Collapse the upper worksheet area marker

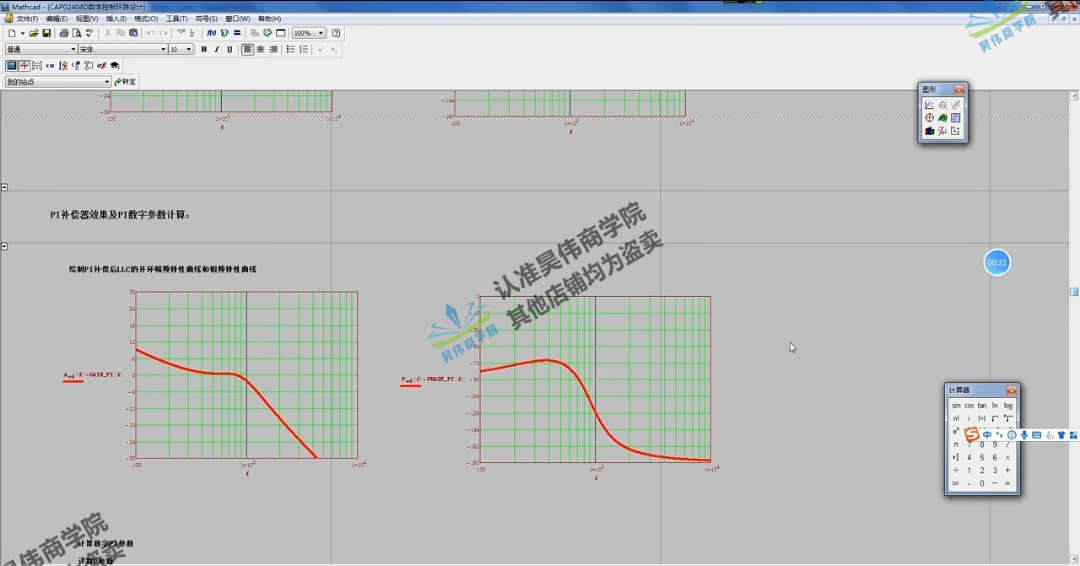pos(4,187)
